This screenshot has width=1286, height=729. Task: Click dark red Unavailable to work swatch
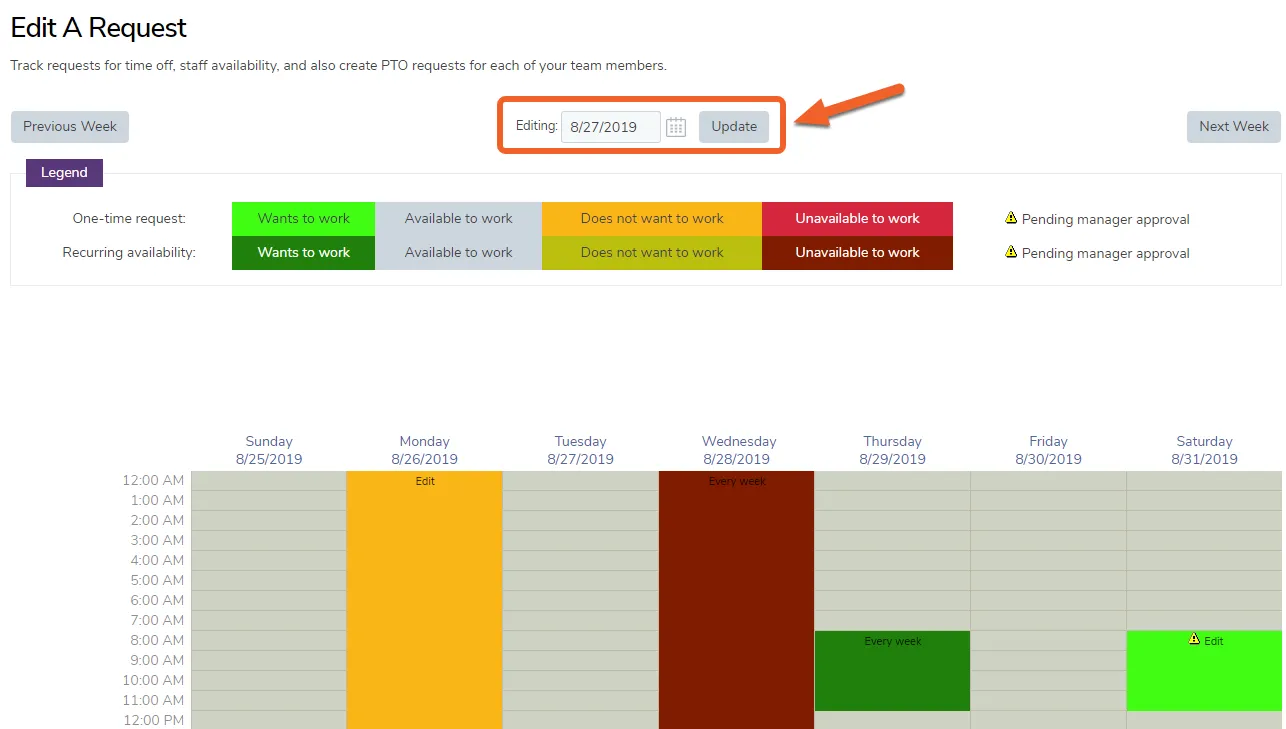pyautogui.click(x=857, y=253)
